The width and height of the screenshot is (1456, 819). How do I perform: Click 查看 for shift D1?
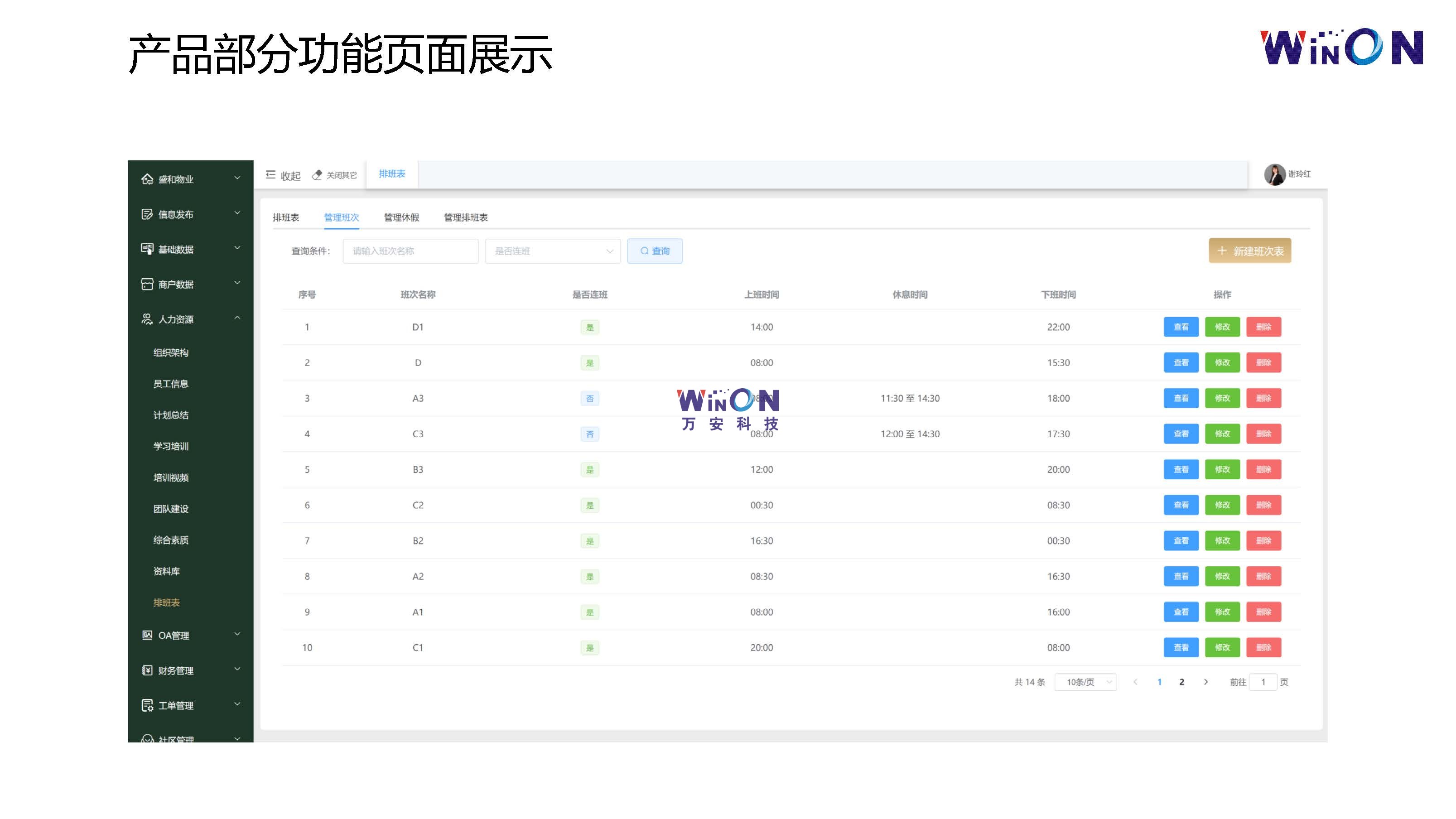(1181, 327)
